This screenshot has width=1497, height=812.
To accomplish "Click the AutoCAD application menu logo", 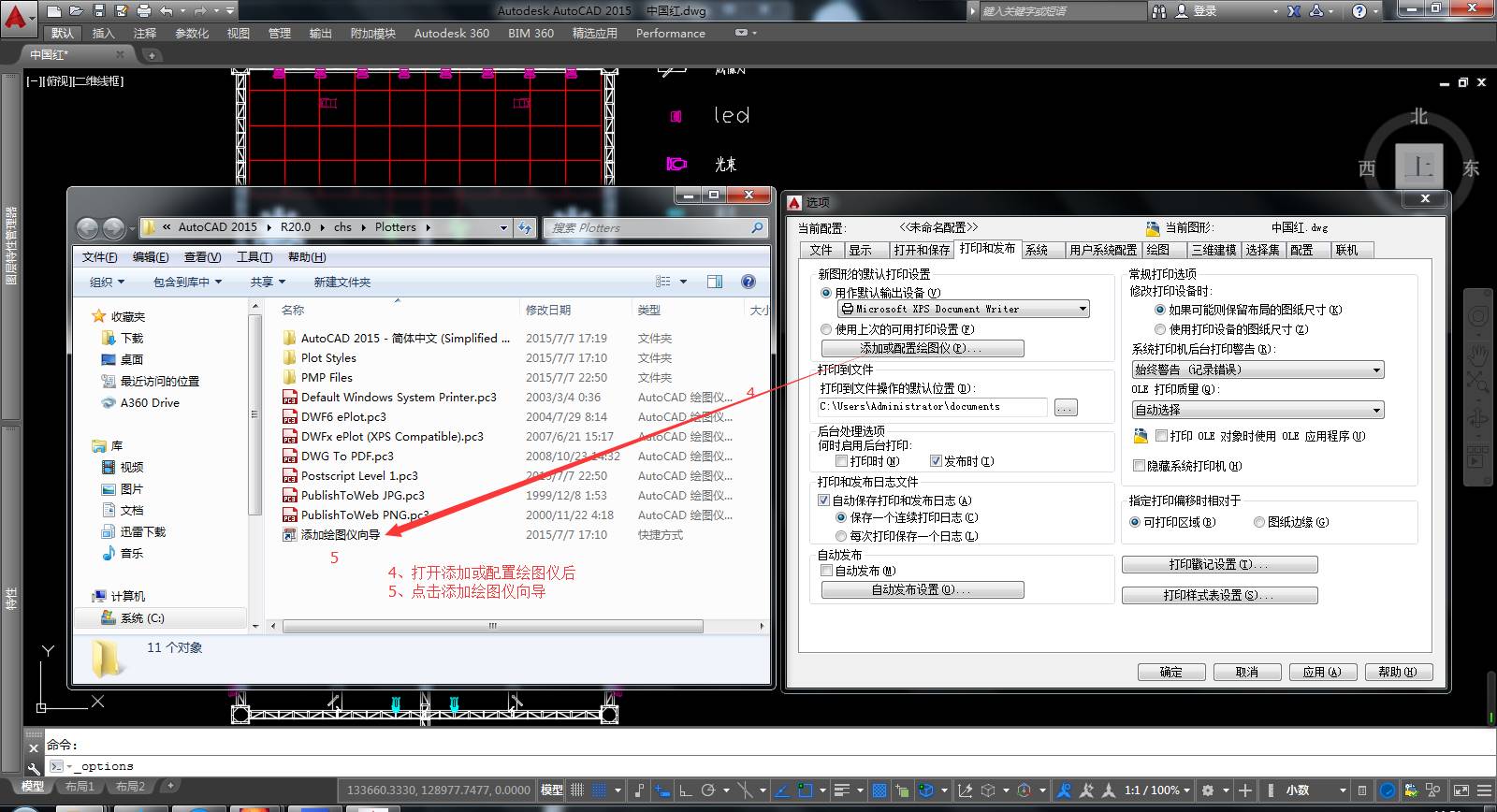I will (18, 16).
